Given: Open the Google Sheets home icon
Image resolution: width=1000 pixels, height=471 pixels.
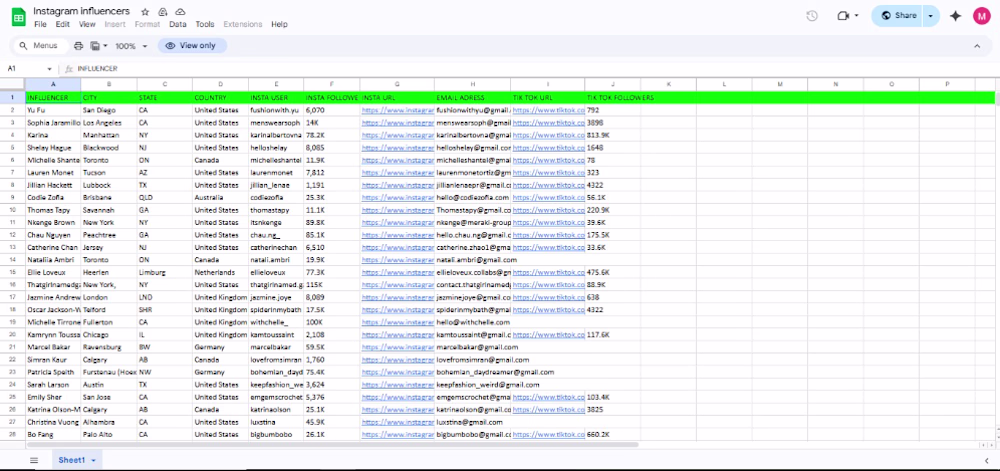Looking at the screenshot, I should coord(18,17).
